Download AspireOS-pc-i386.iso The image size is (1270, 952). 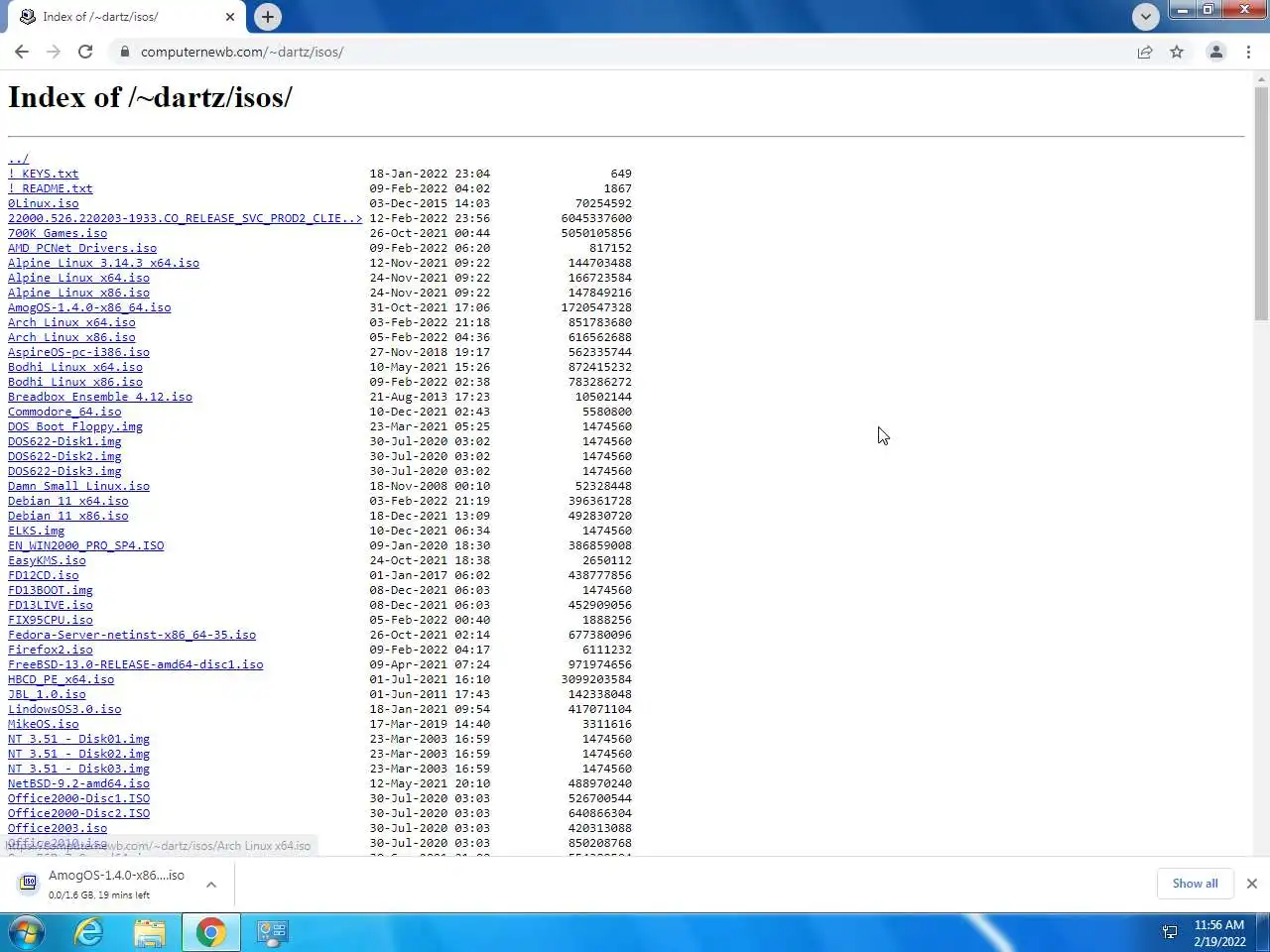tap(78, 352)
